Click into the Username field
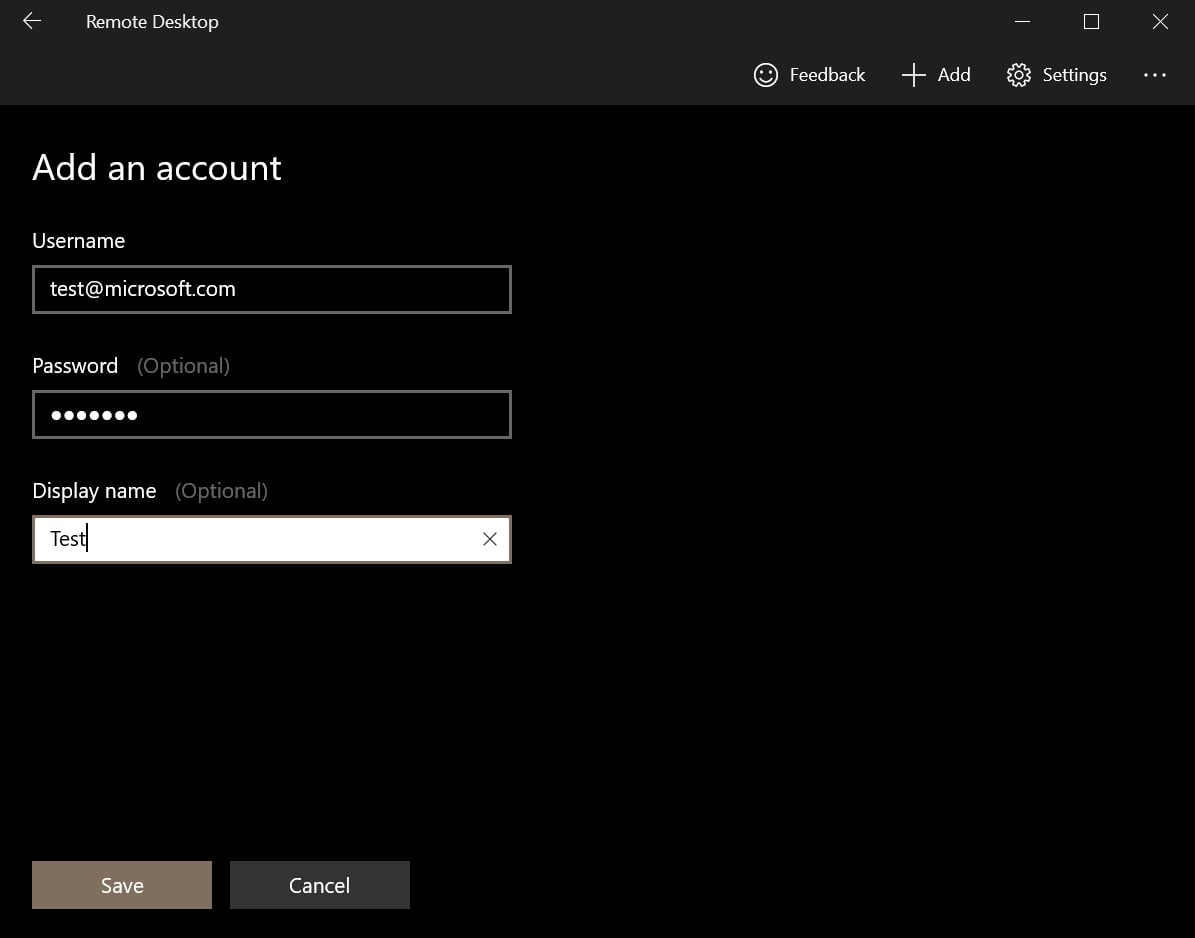The height and width of the screenshot is (938, 1195). (x=271, y=290)
